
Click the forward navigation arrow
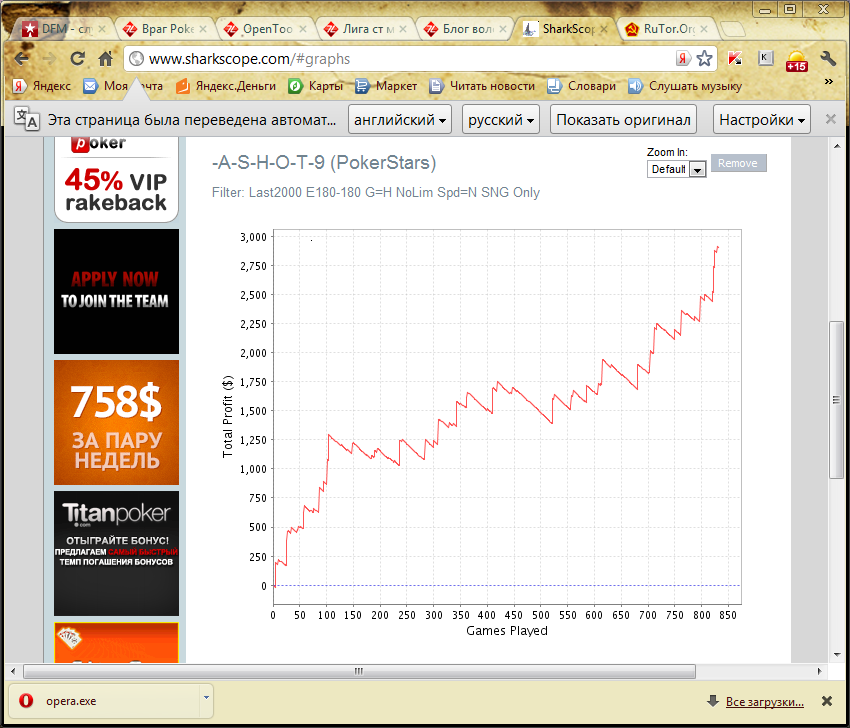click(49, 59)
